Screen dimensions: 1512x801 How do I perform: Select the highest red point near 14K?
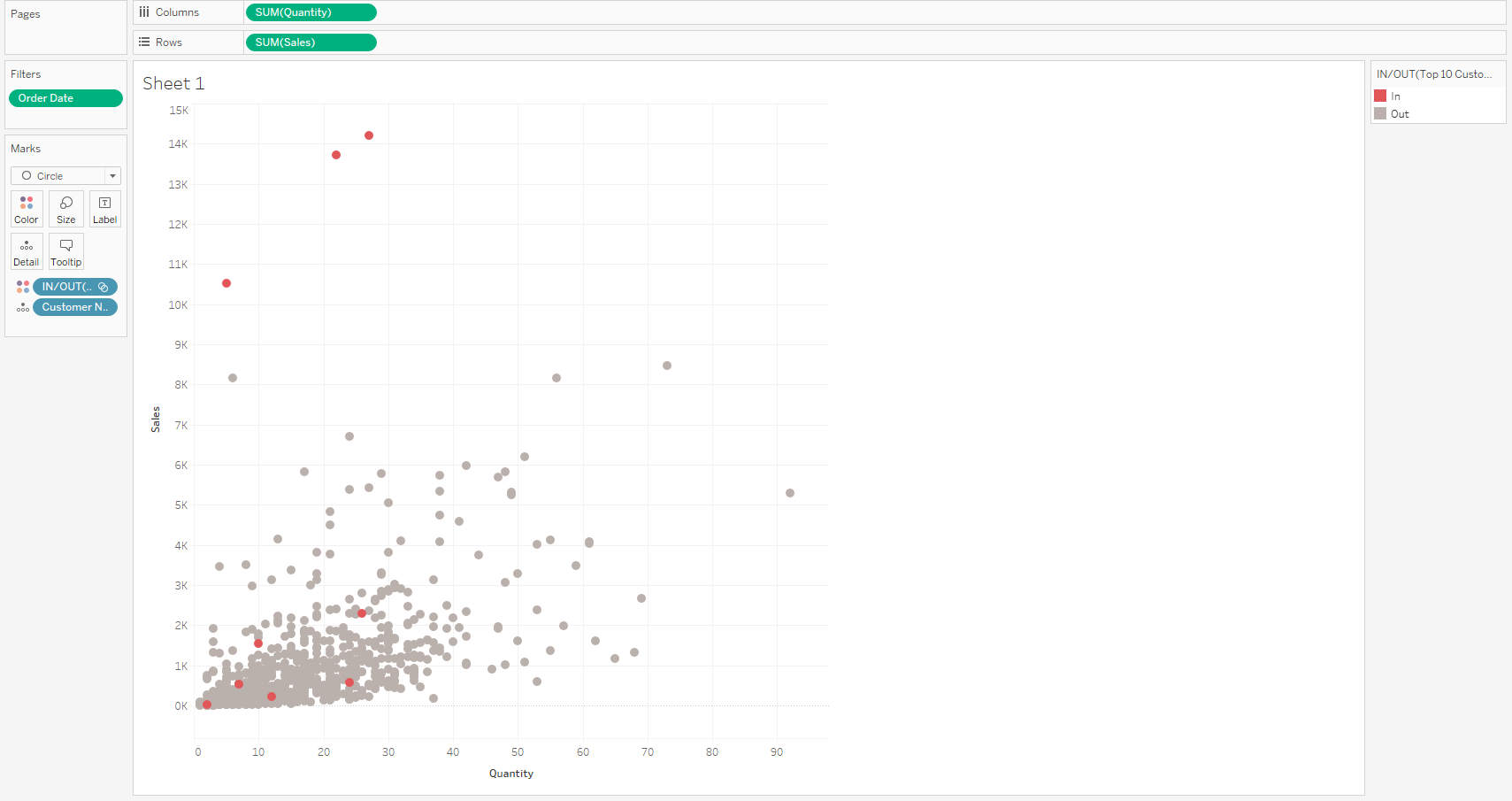pyautogui.click(x=369, y=135)
